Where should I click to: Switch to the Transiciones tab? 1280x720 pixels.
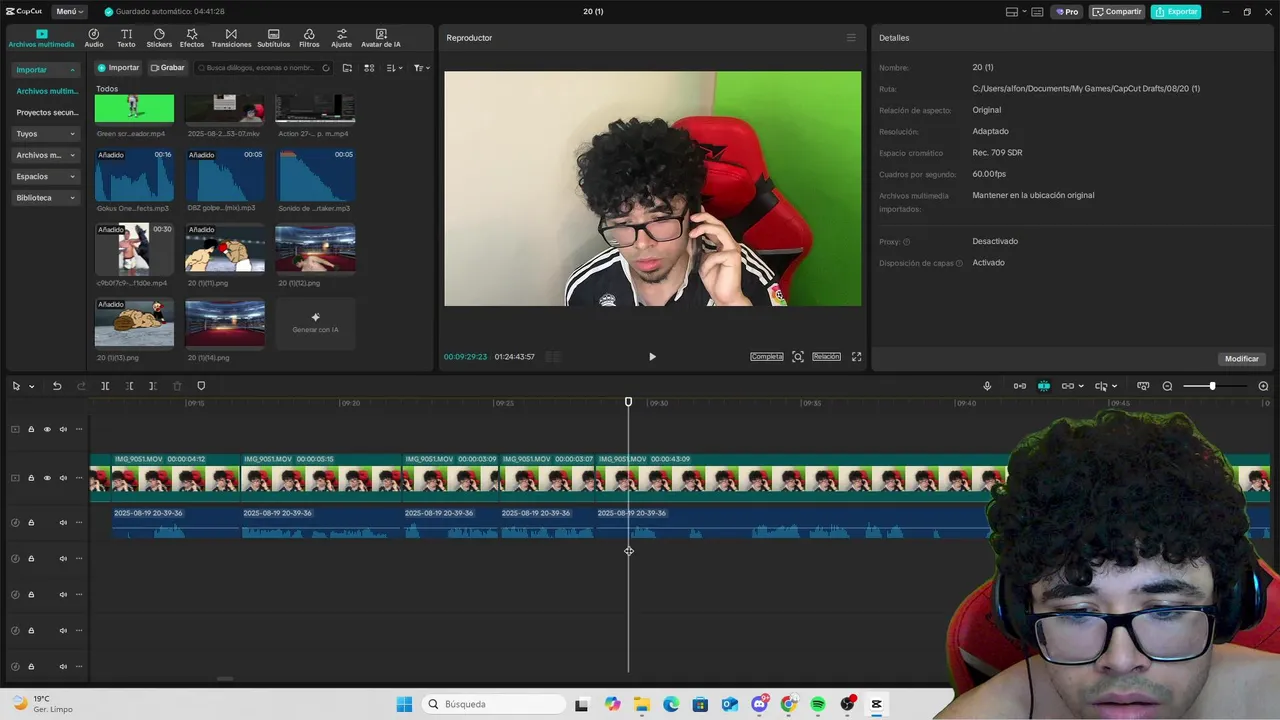click(x=231, y=38)
